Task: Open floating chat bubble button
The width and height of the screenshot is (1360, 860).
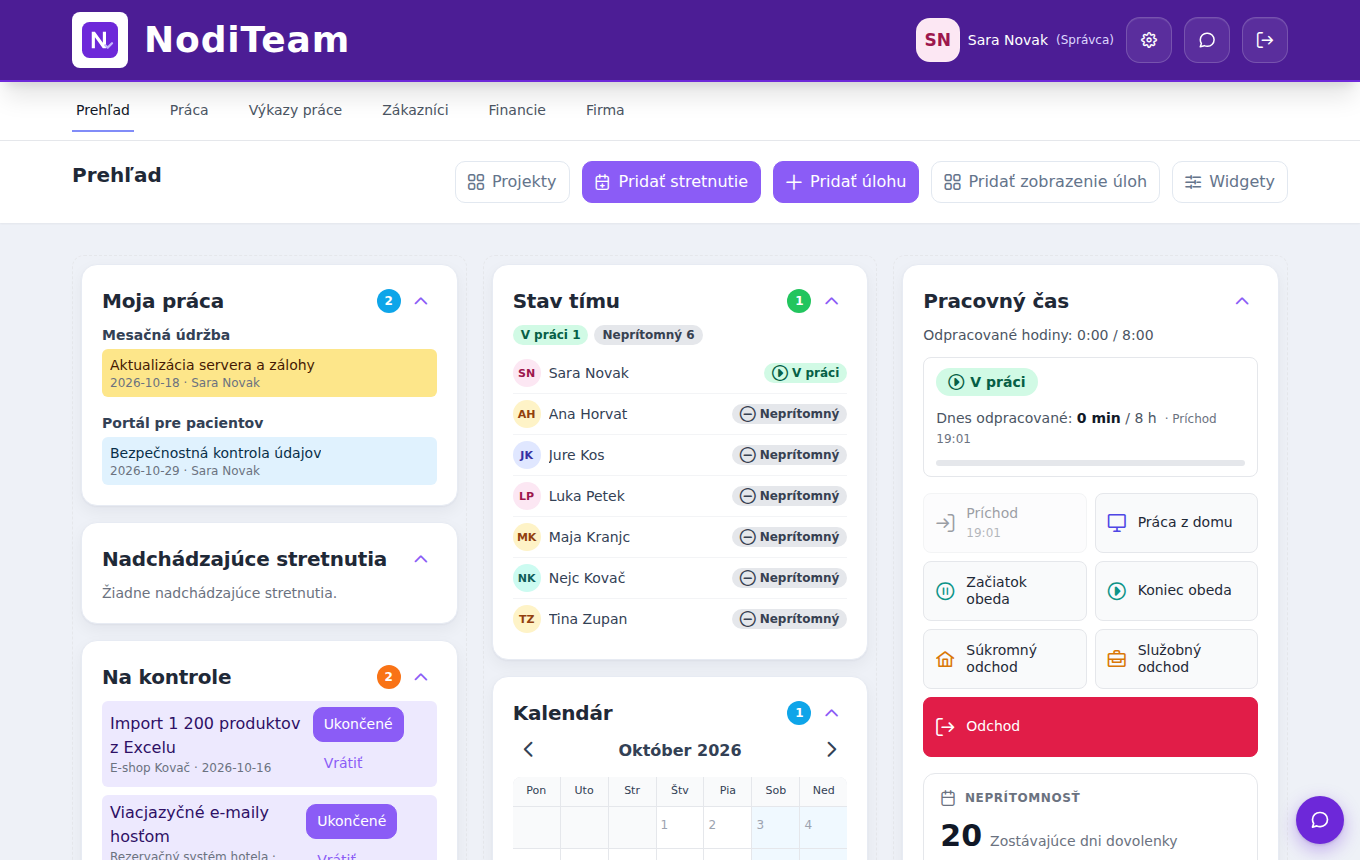Action: click(1320, 820)
